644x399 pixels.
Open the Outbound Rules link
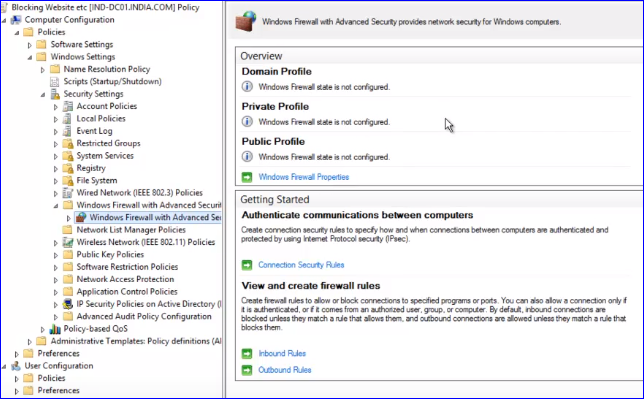(285, 370)
